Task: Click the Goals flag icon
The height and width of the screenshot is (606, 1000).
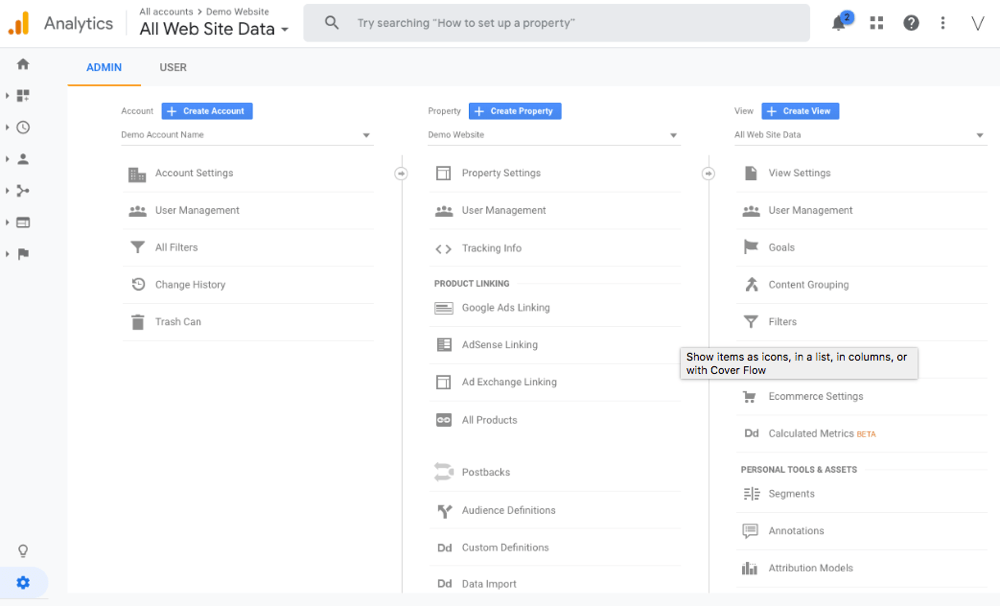Action: tap(751, 248)
